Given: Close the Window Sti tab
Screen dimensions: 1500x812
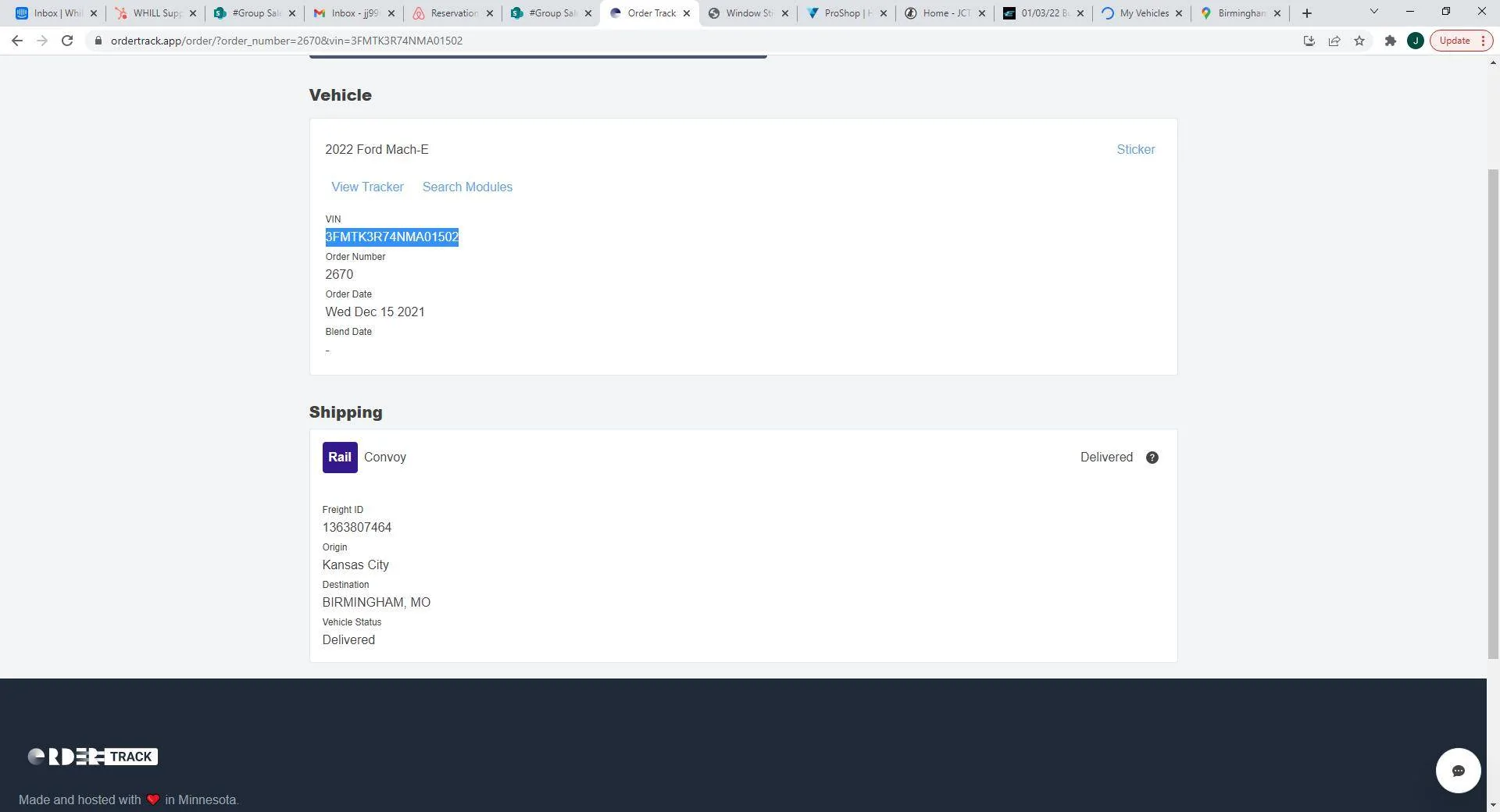Looking at the screenshot, I should tap(785, 13).
